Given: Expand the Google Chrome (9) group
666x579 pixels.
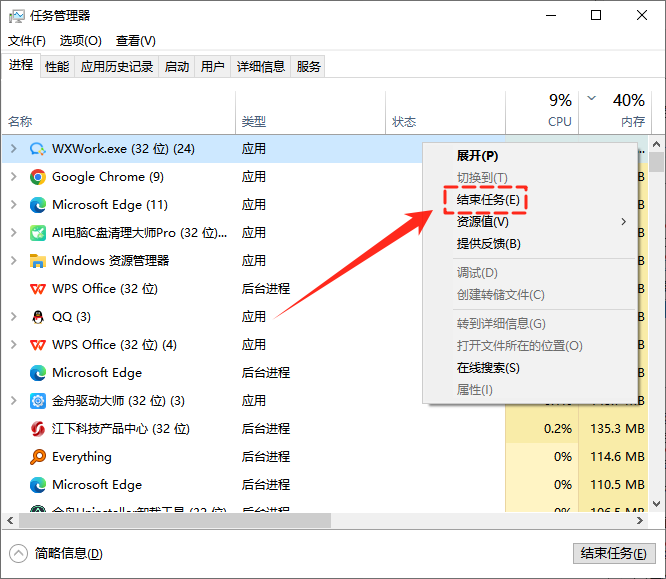Looking at the screenshot, I should [x=14, y=177].
